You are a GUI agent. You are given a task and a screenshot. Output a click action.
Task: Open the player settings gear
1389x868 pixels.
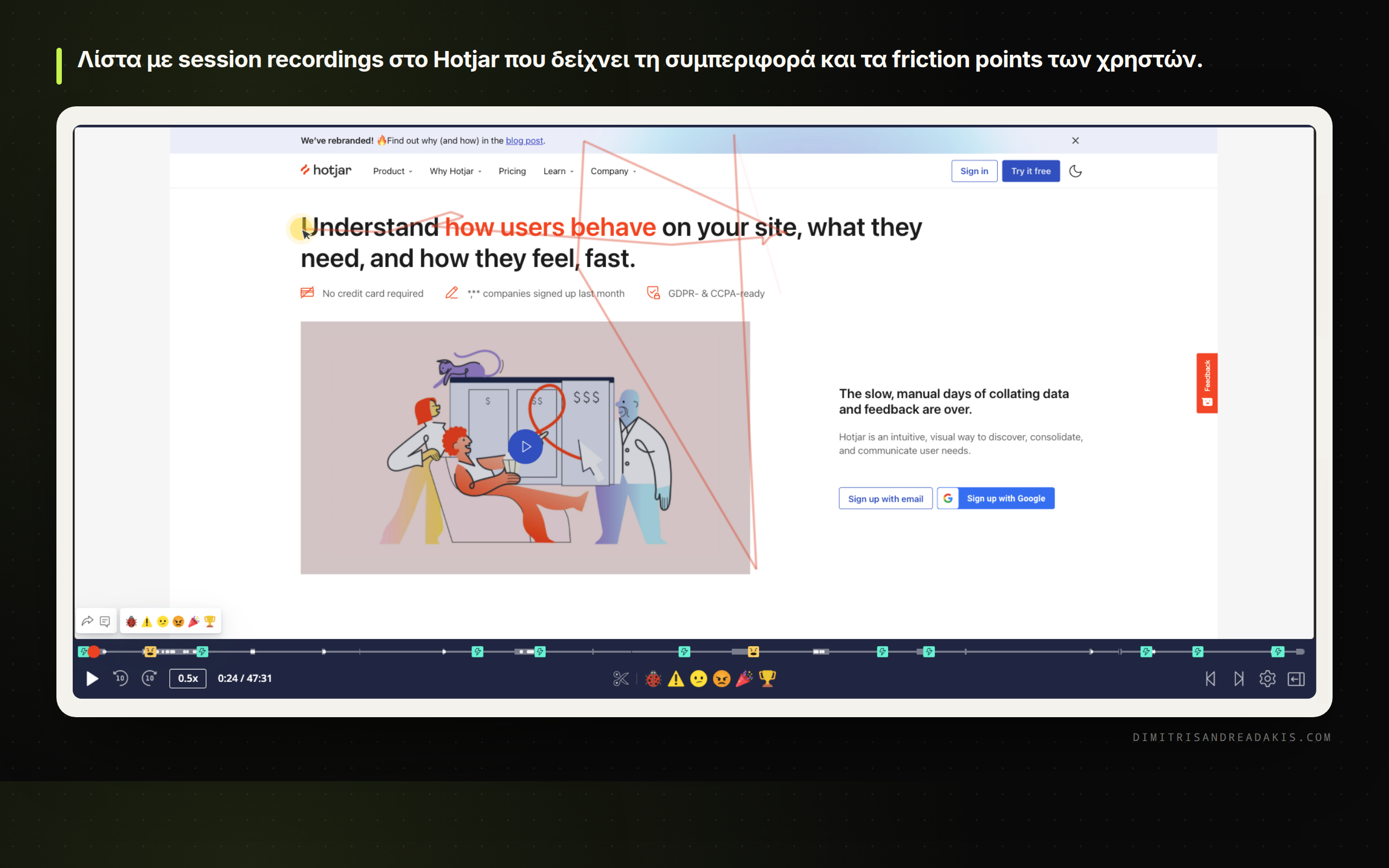(x=1267, y=679)
